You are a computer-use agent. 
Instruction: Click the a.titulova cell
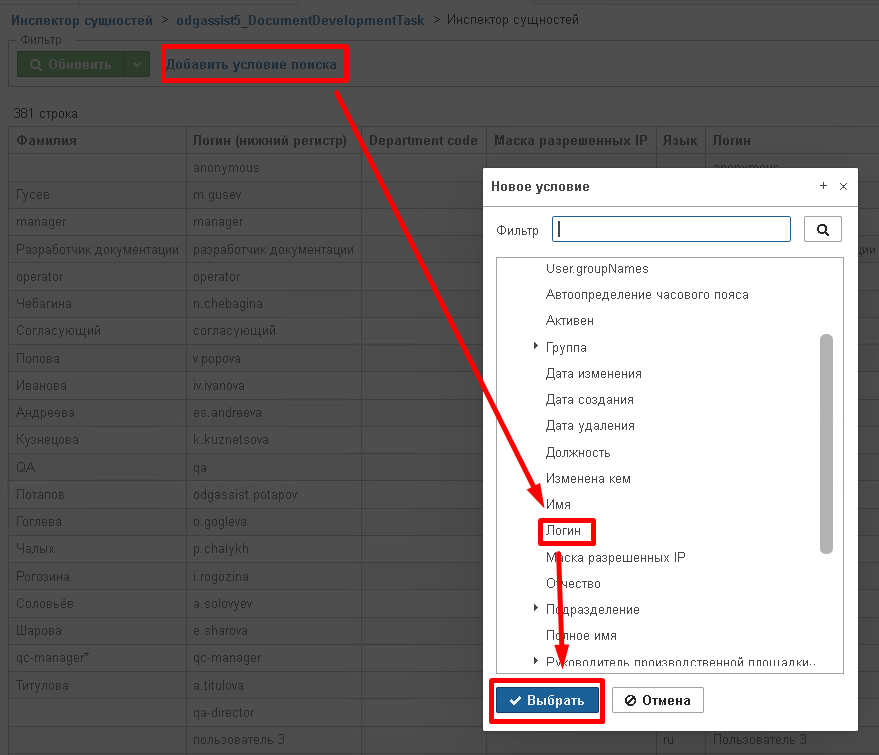coord(274,685)
